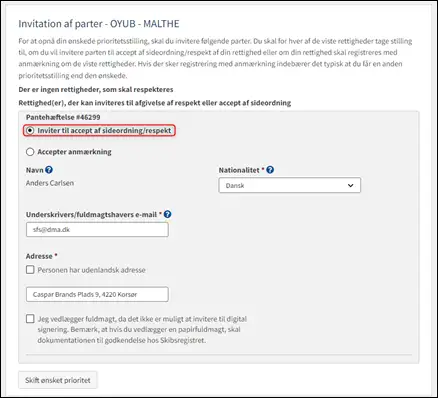The image size is (438, 398).
Task: Open the Nationalitet dropdown showing Dansk
Action: (290, 185)
